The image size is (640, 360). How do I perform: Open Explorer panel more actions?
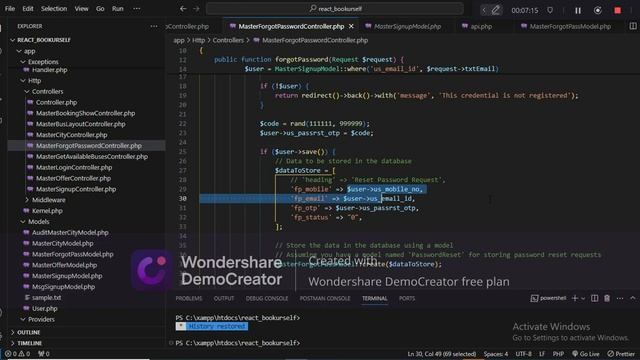click(x=154, y=26)
